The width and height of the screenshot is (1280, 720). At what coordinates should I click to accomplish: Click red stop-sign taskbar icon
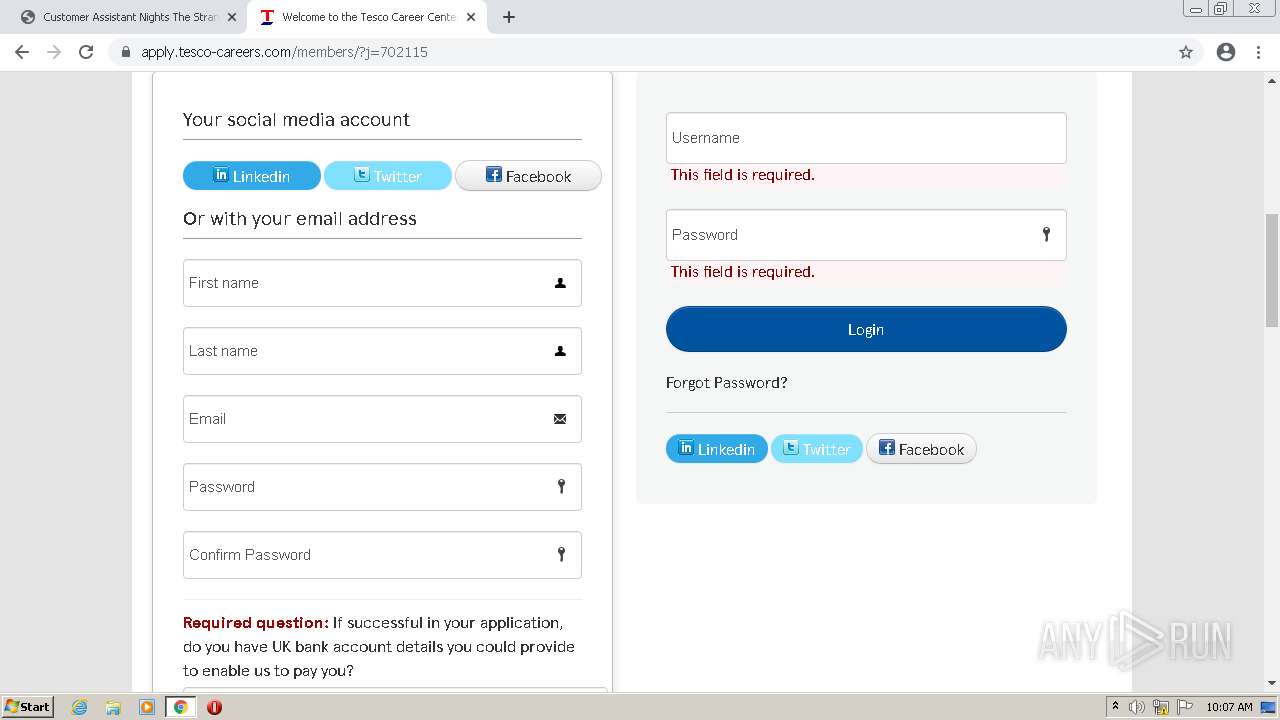[214, 707]
